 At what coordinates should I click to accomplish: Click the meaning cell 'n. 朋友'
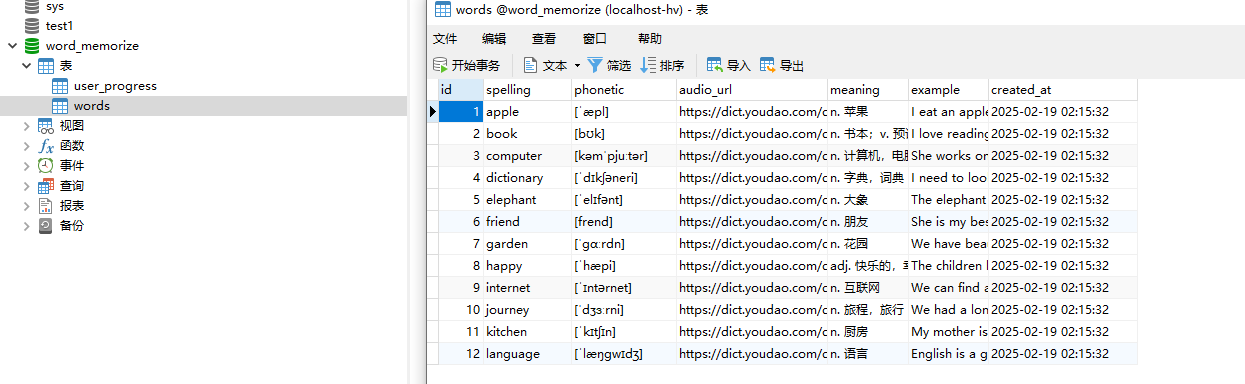pos(868,222)
